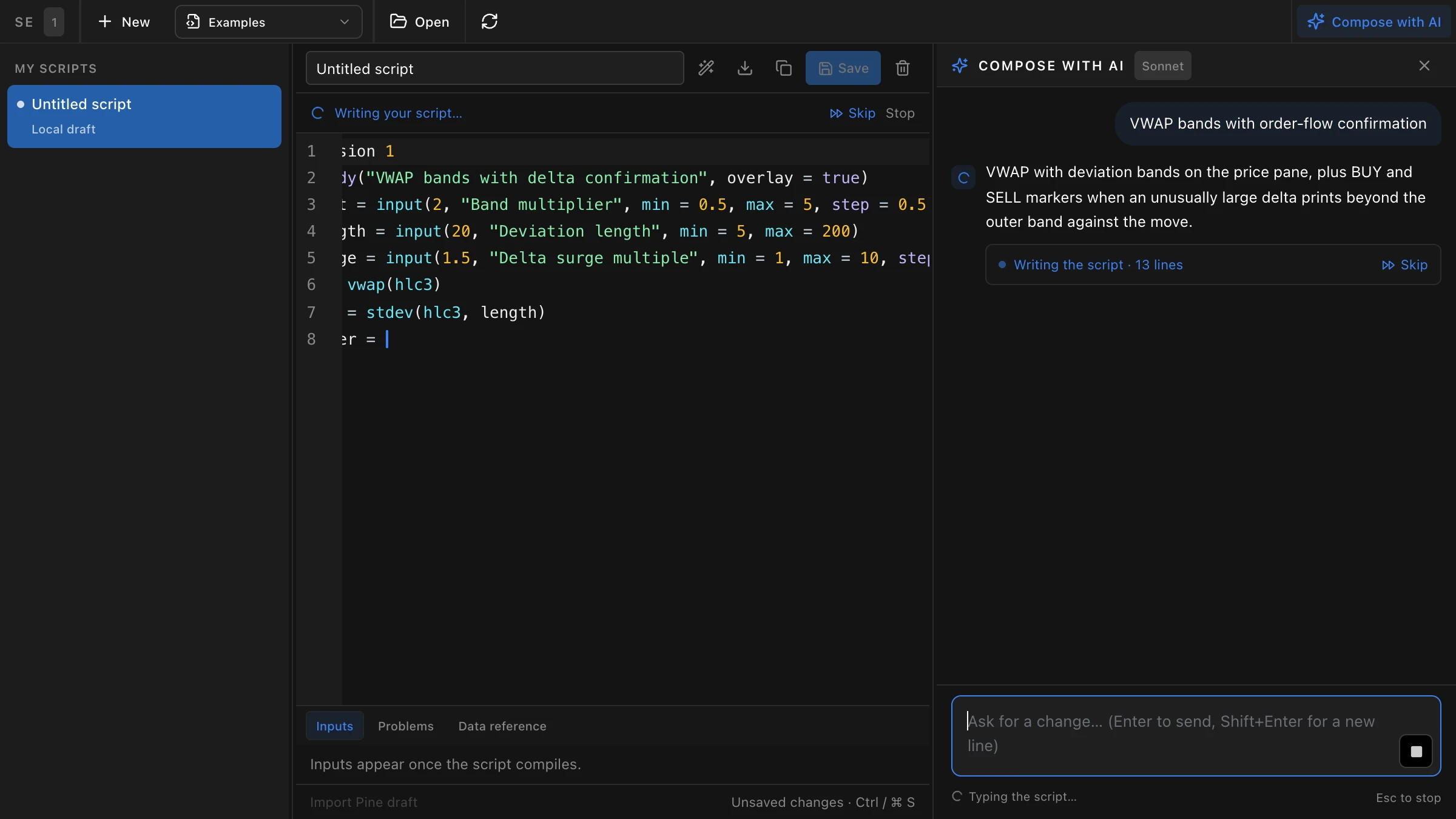Click the refresh icon in top bar
The image size is (1456, 819).
pos(490,22)
